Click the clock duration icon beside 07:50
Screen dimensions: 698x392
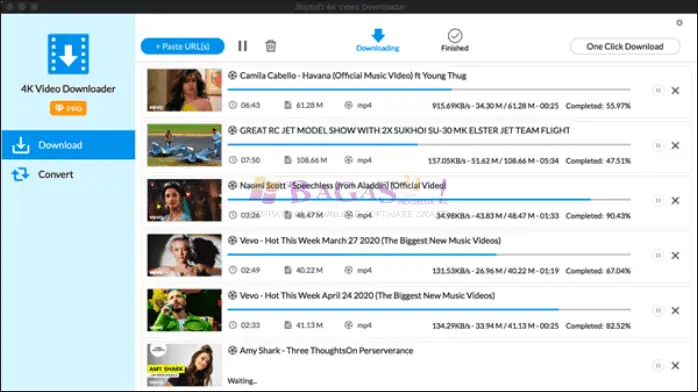point(232,160)
